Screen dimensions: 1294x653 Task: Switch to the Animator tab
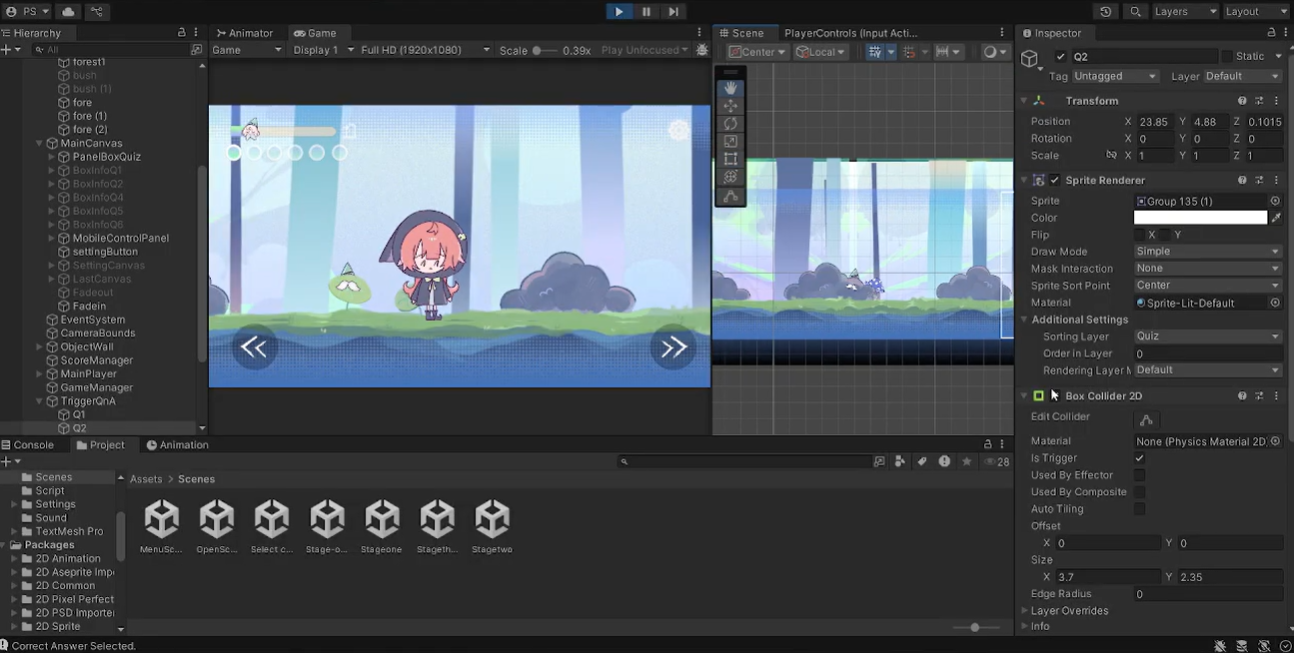tap(244, 33)
